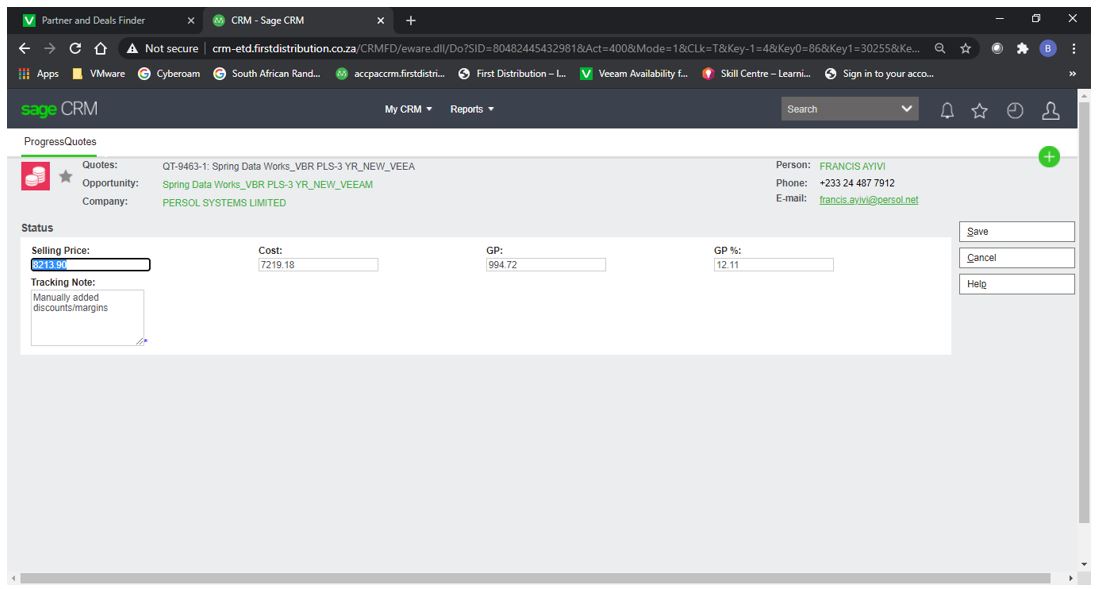Open the Search box dropdown arrow
The height and width of the screenshot is (589, 1100).
[907, 109]
